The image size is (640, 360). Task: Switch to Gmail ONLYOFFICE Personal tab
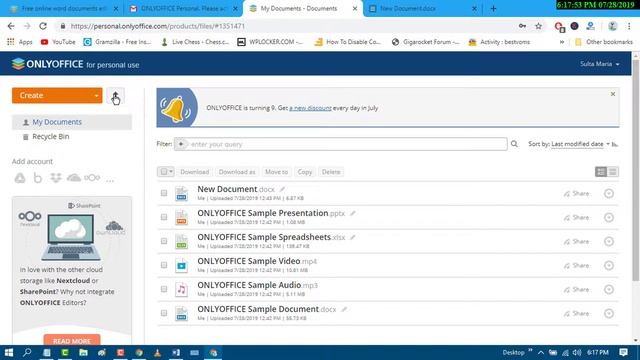[183, 9]
